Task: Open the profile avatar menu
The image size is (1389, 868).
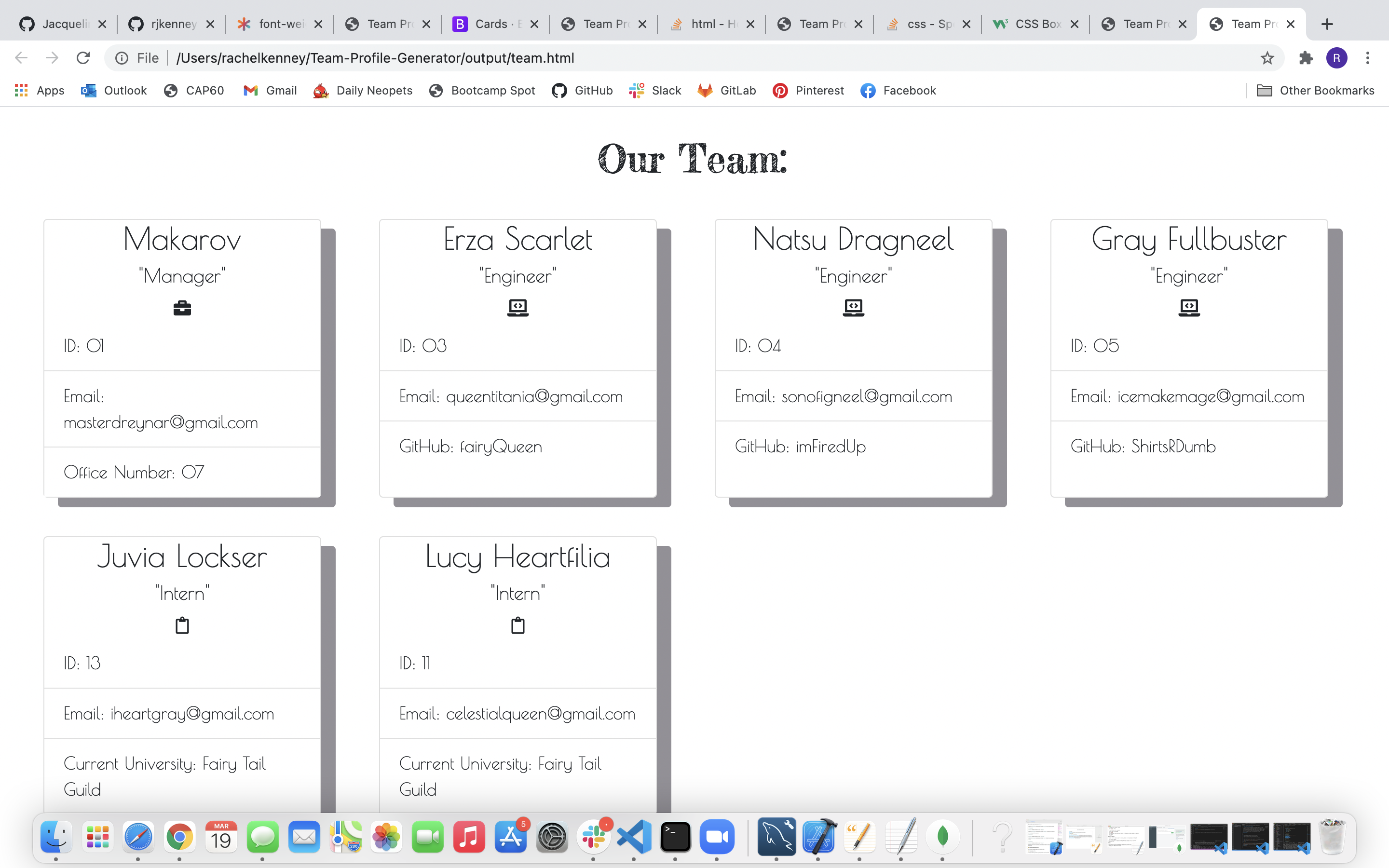Action: [x=1337, y=57]
